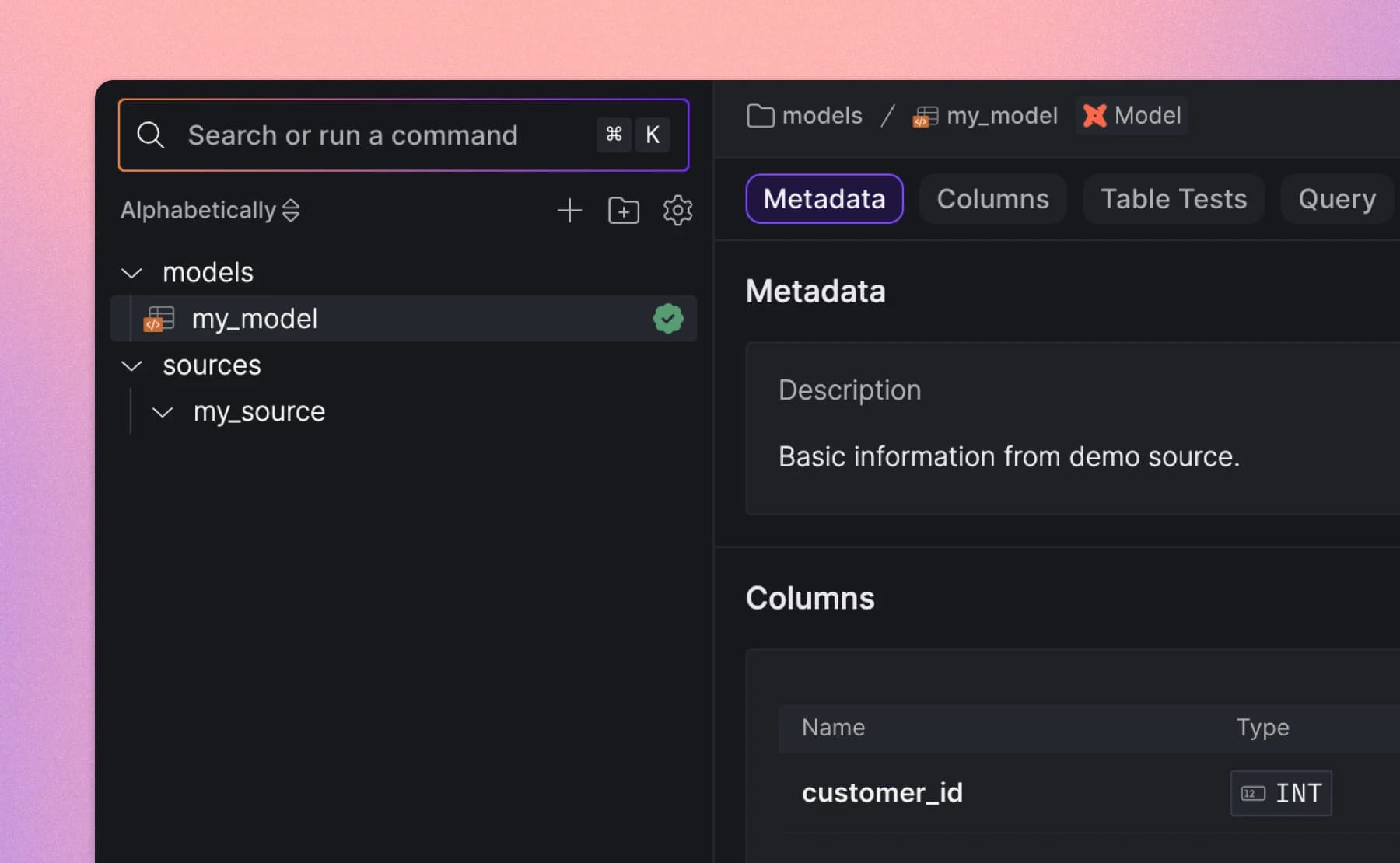Click 'Basic information from demo source.' text
Image resolution: width=1400 pixels, height=863 pixels.
tap(1009, 456)
